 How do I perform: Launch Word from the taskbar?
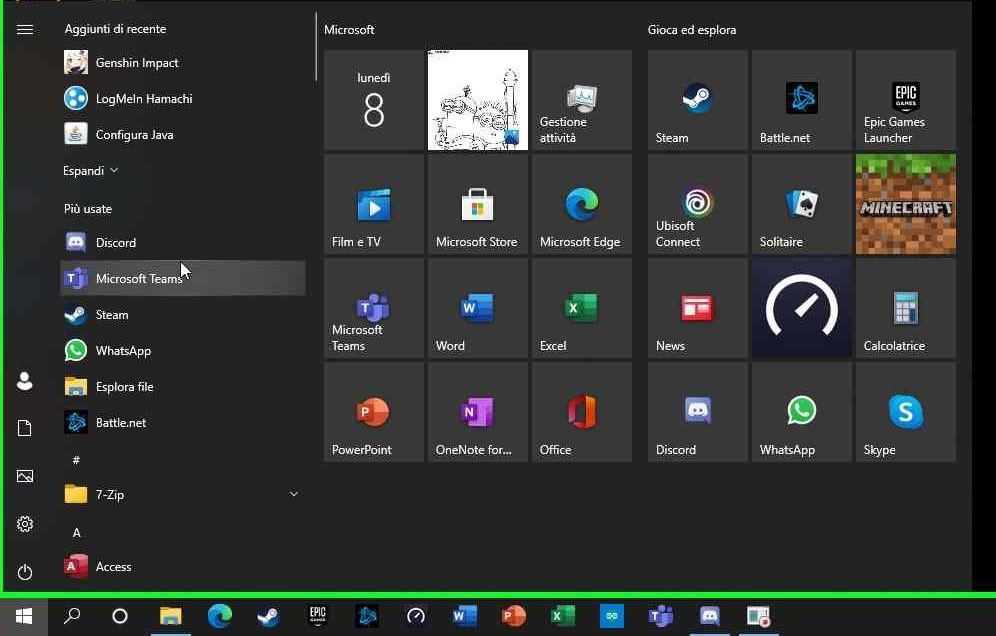click(x=465, y=616)
